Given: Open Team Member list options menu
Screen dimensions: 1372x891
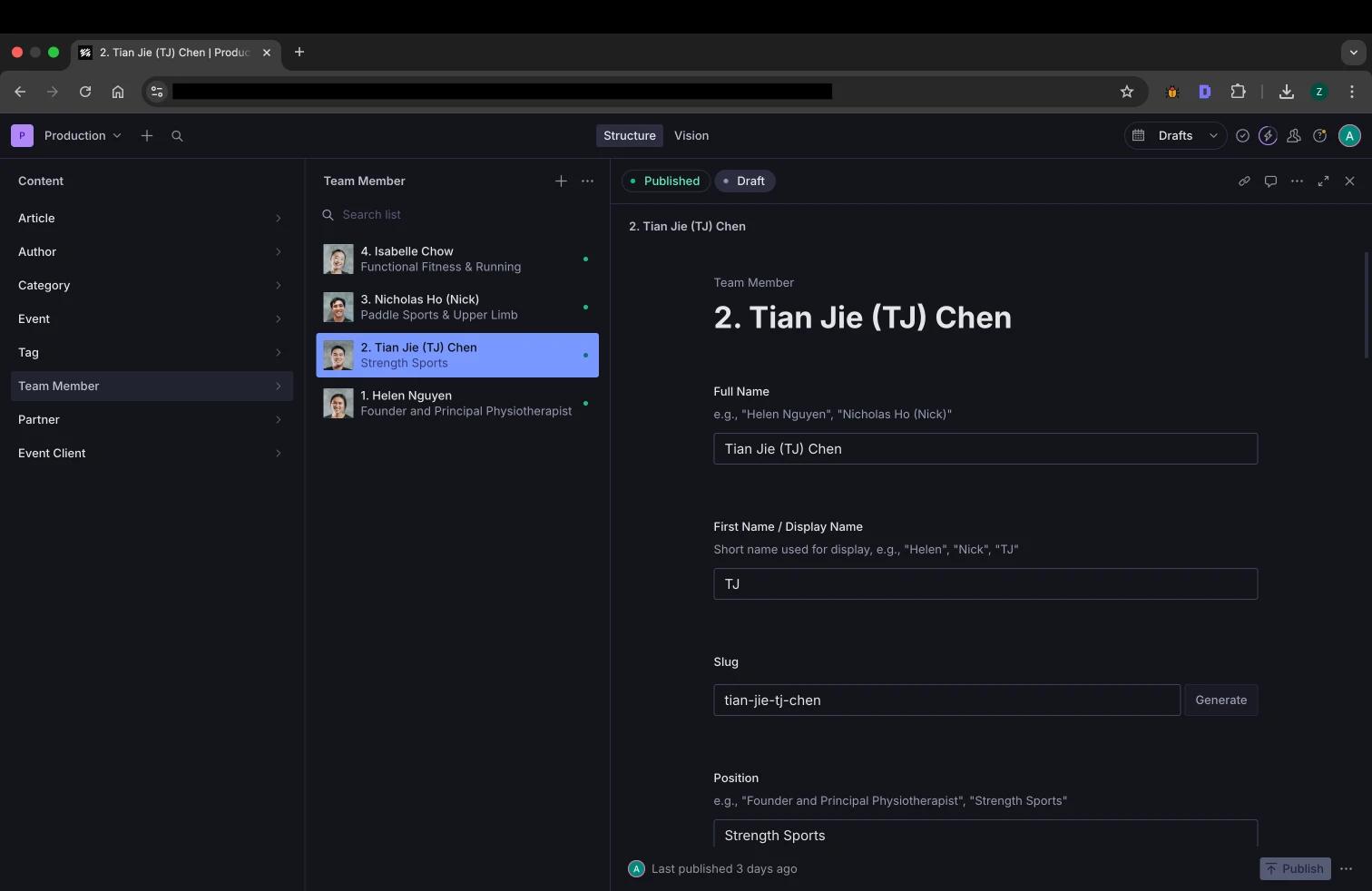Looking at the screenshot, I should [x=587, y=181].
